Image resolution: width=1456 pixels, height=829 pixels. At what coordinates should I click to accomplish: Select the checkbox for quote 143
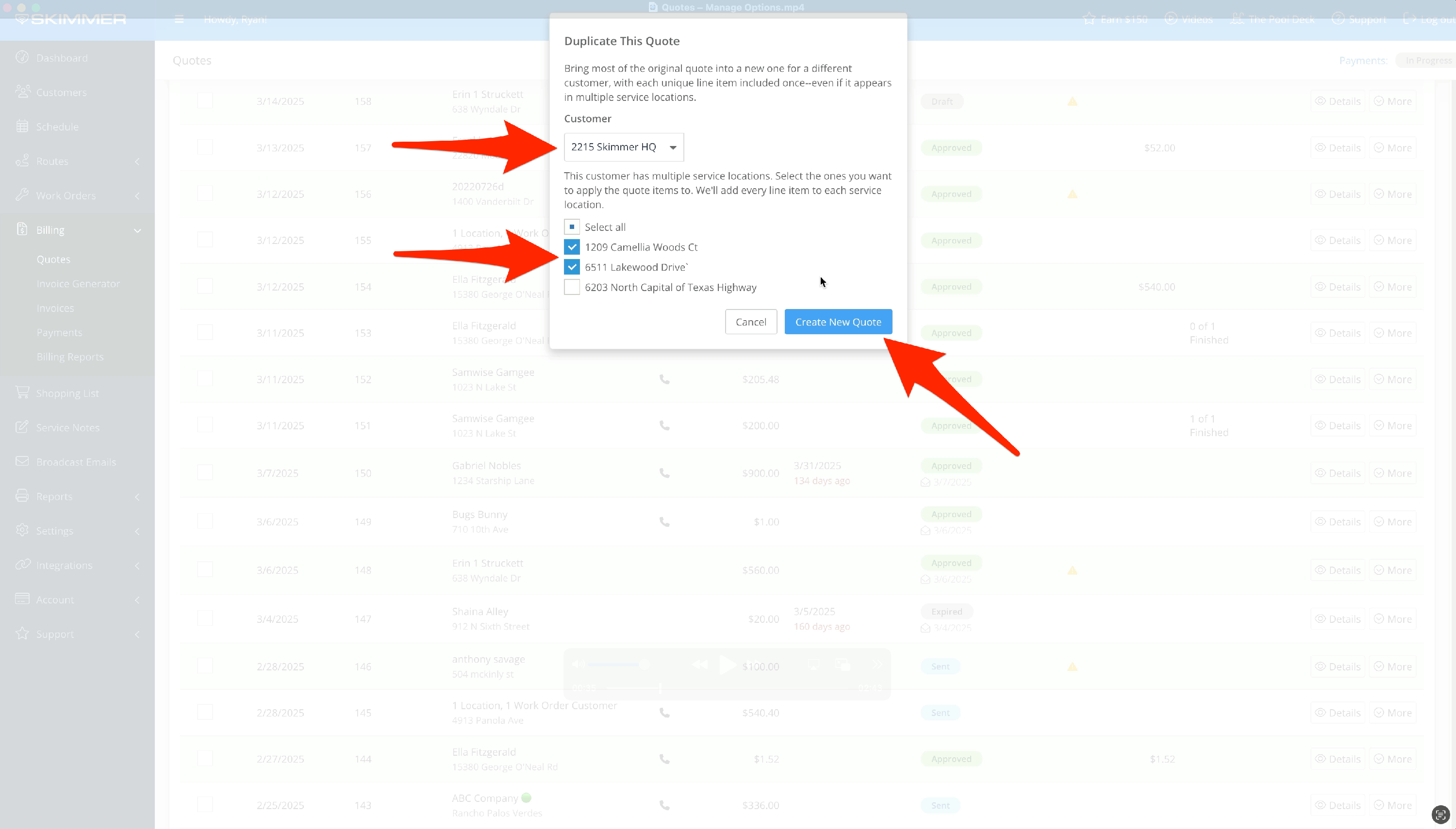(x=205, y=804)
